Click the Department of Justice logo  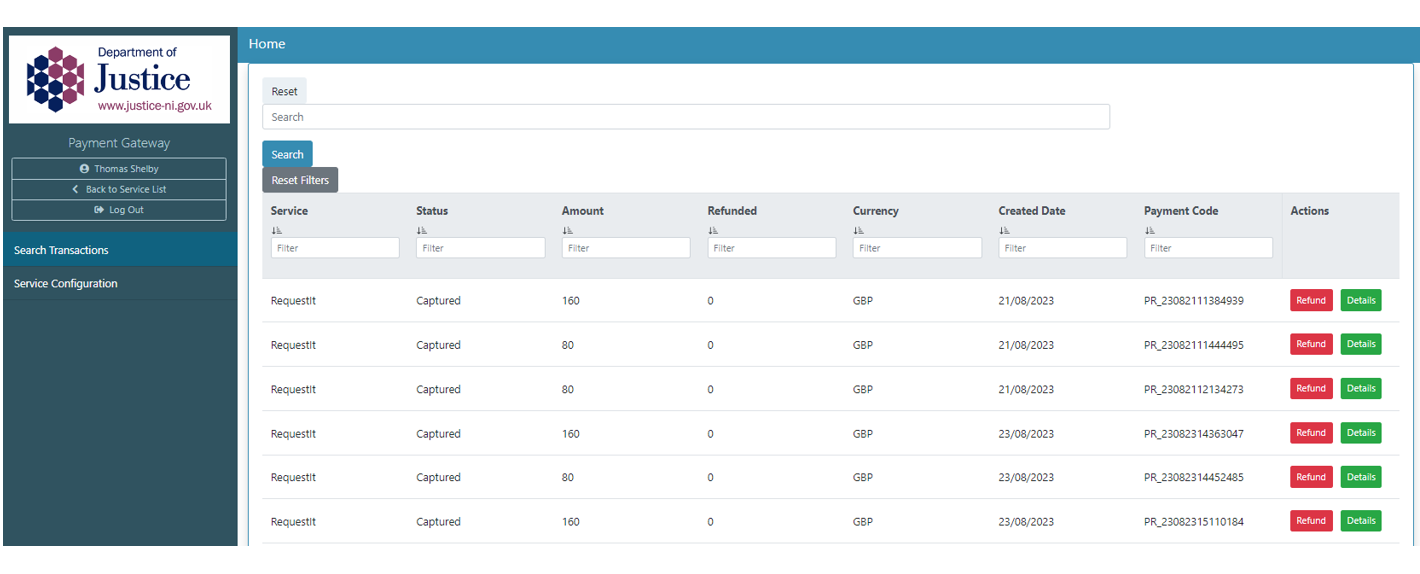tap(119, 80)
